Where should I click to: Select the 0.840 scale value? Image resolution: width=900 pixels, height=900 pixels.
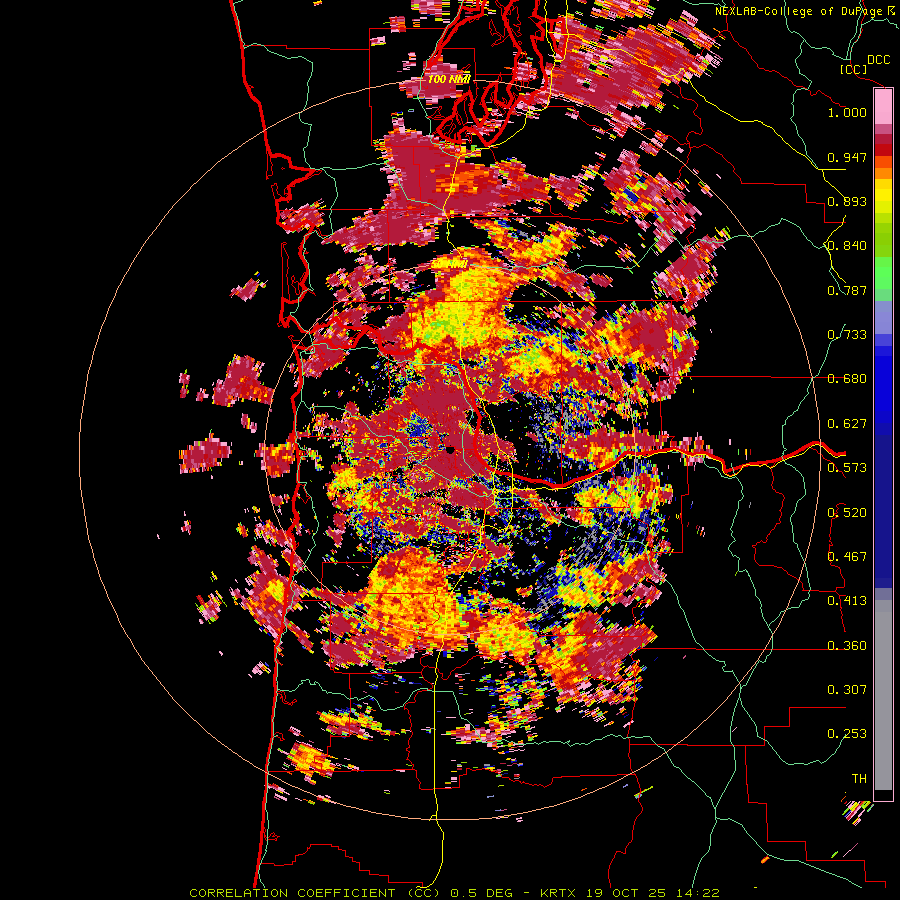tap(847, 246)
